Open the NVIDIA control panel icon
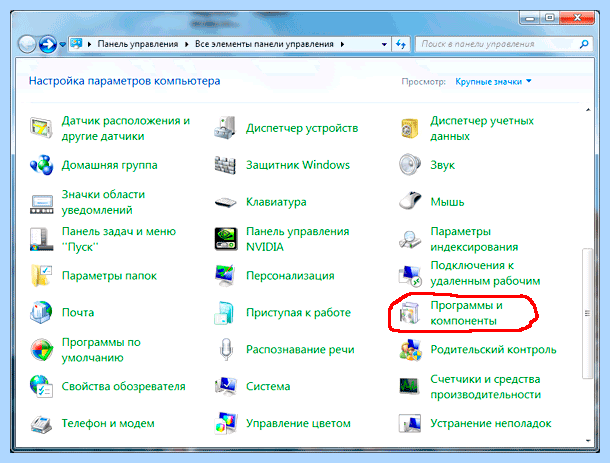Screen dimensions: 610x463 (x=226, y=239)
